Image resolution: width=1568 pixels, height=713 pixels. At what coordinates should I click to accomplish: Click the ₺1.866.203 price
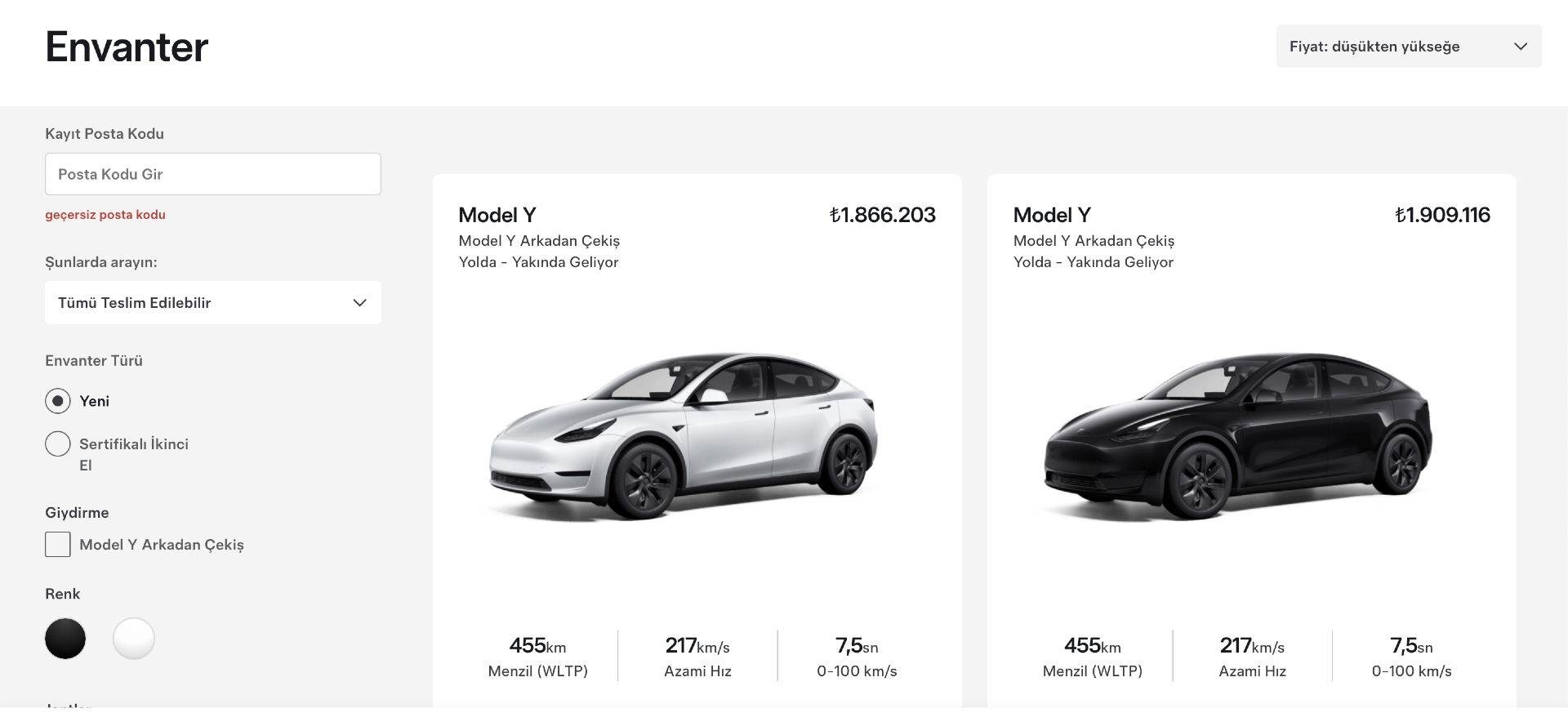[x=883, y=215]
